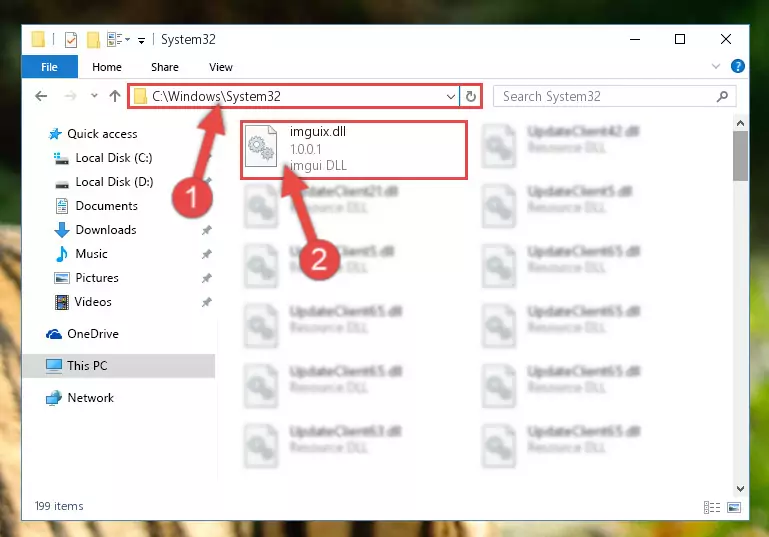Click the folder icon in title bar
769x537 pixels.
[38, 39]
